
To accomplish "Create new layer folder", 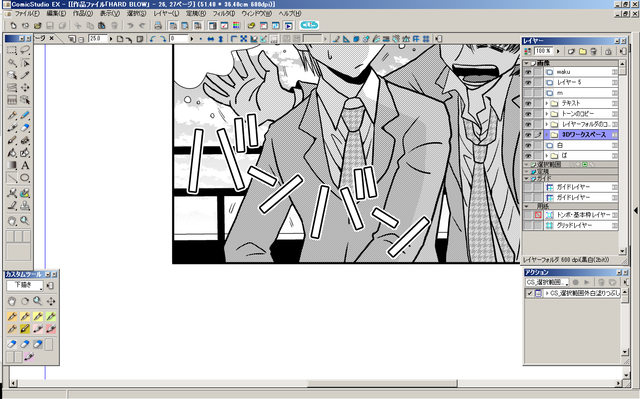I will click(x=582, y=51).
